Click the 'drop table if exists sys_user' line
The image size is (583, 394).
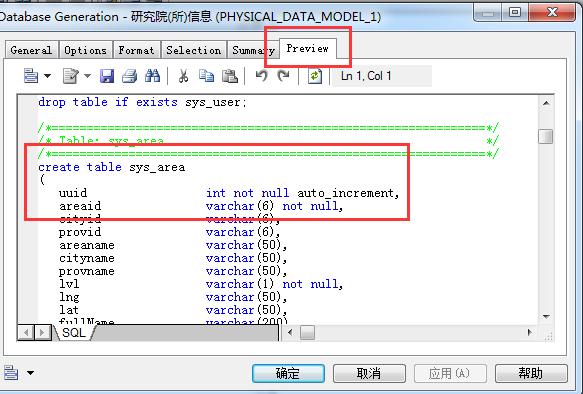coord(142,102)
